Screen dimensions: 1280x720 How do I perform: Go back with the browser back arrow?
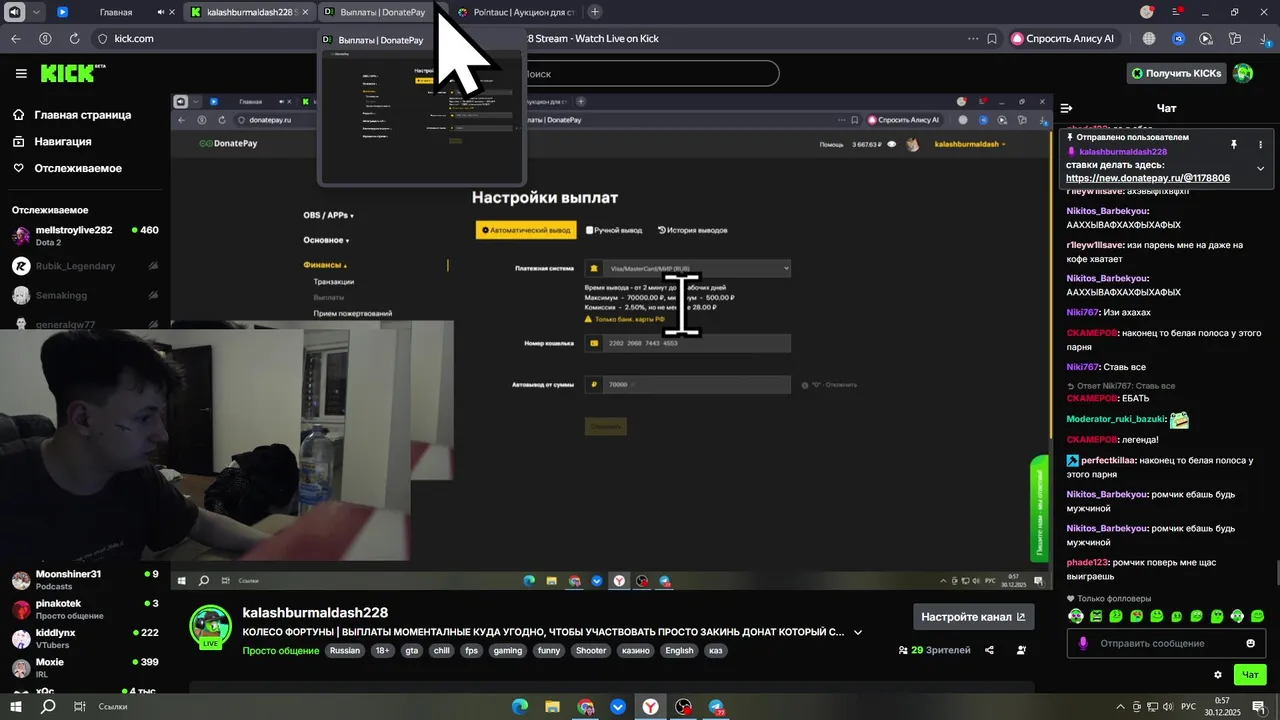[15, 39]
